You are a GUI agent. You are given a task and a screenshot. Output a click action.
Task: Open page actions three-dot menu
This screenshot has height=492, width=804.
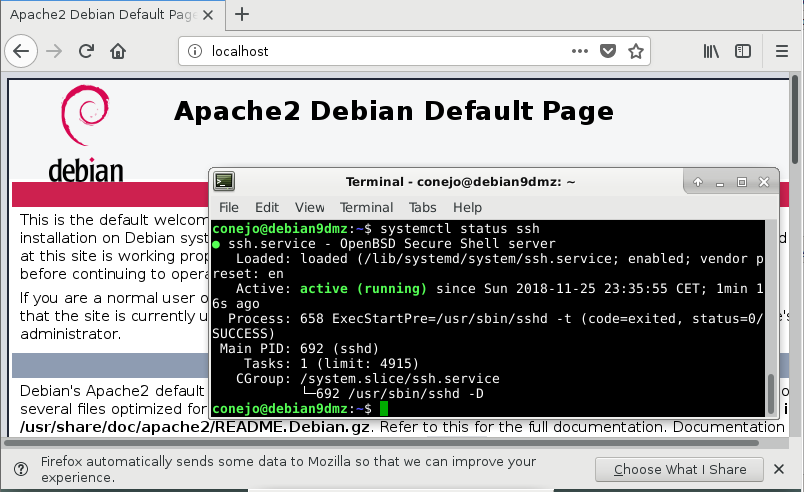pyautogui.click(x=580, y=51)
